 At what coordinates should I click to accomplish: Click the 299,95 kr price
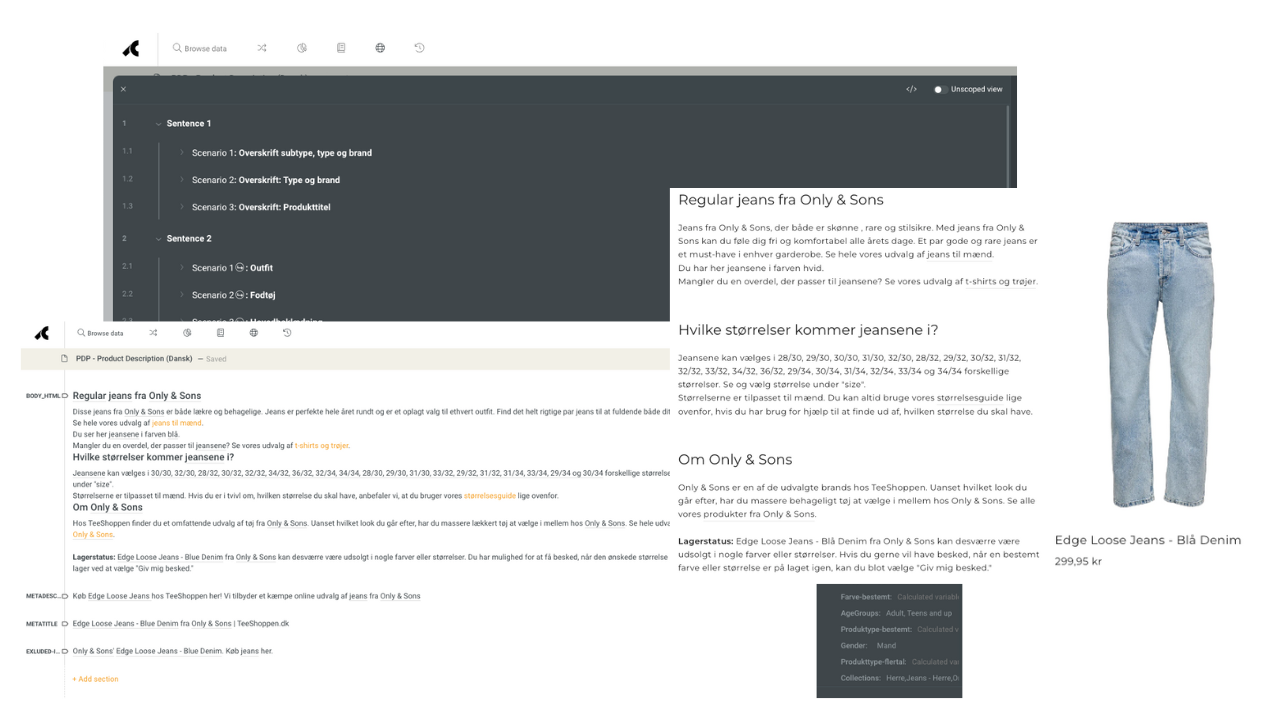click(1078, 562)
